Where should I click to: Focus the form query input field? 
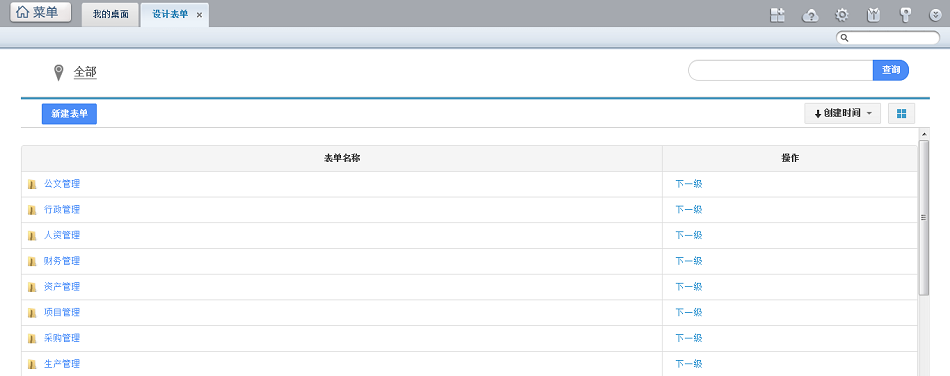click(x=780, y=70)
